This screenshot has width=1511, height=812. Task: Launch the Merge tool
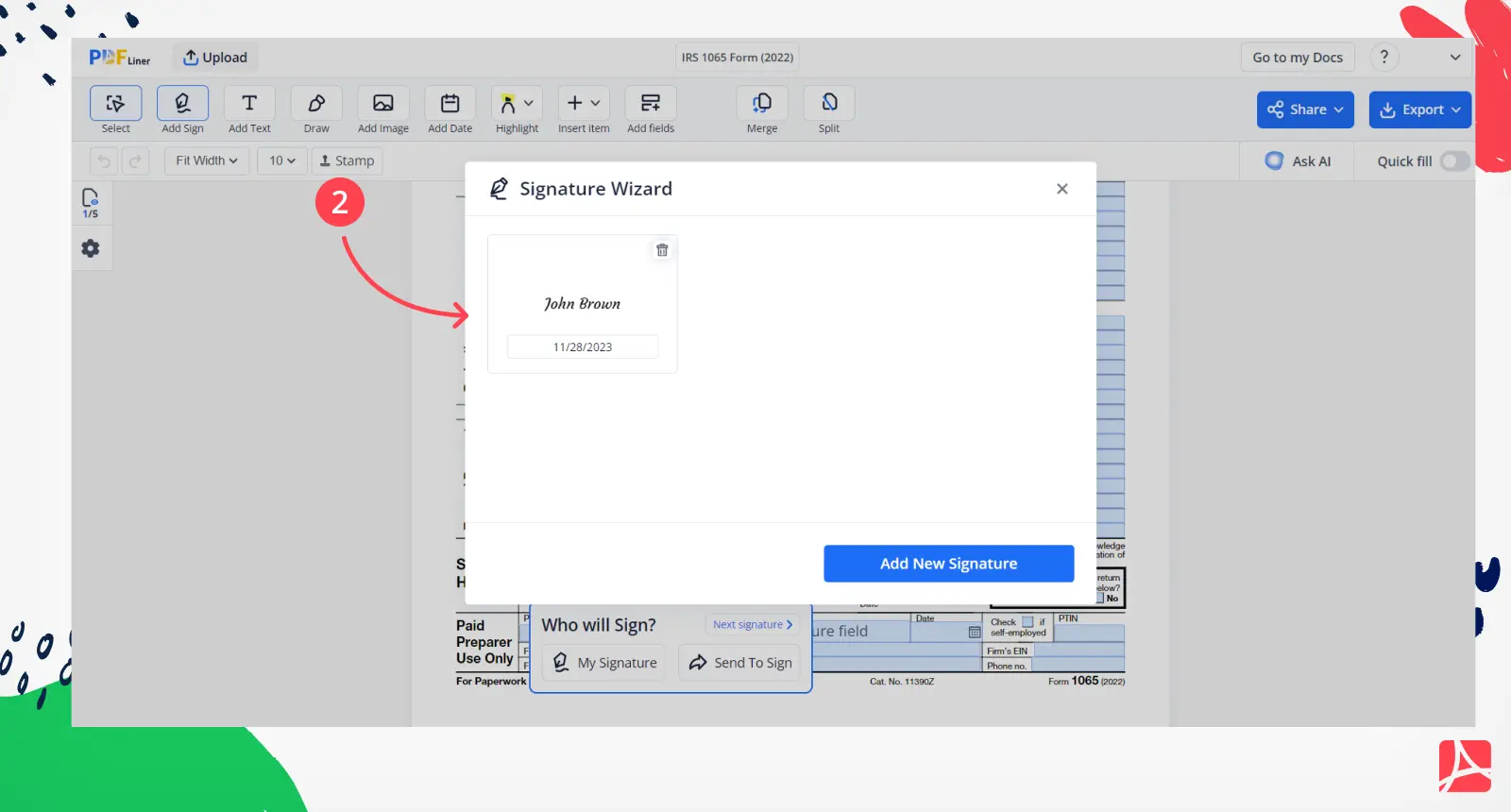tap(762, 110)
